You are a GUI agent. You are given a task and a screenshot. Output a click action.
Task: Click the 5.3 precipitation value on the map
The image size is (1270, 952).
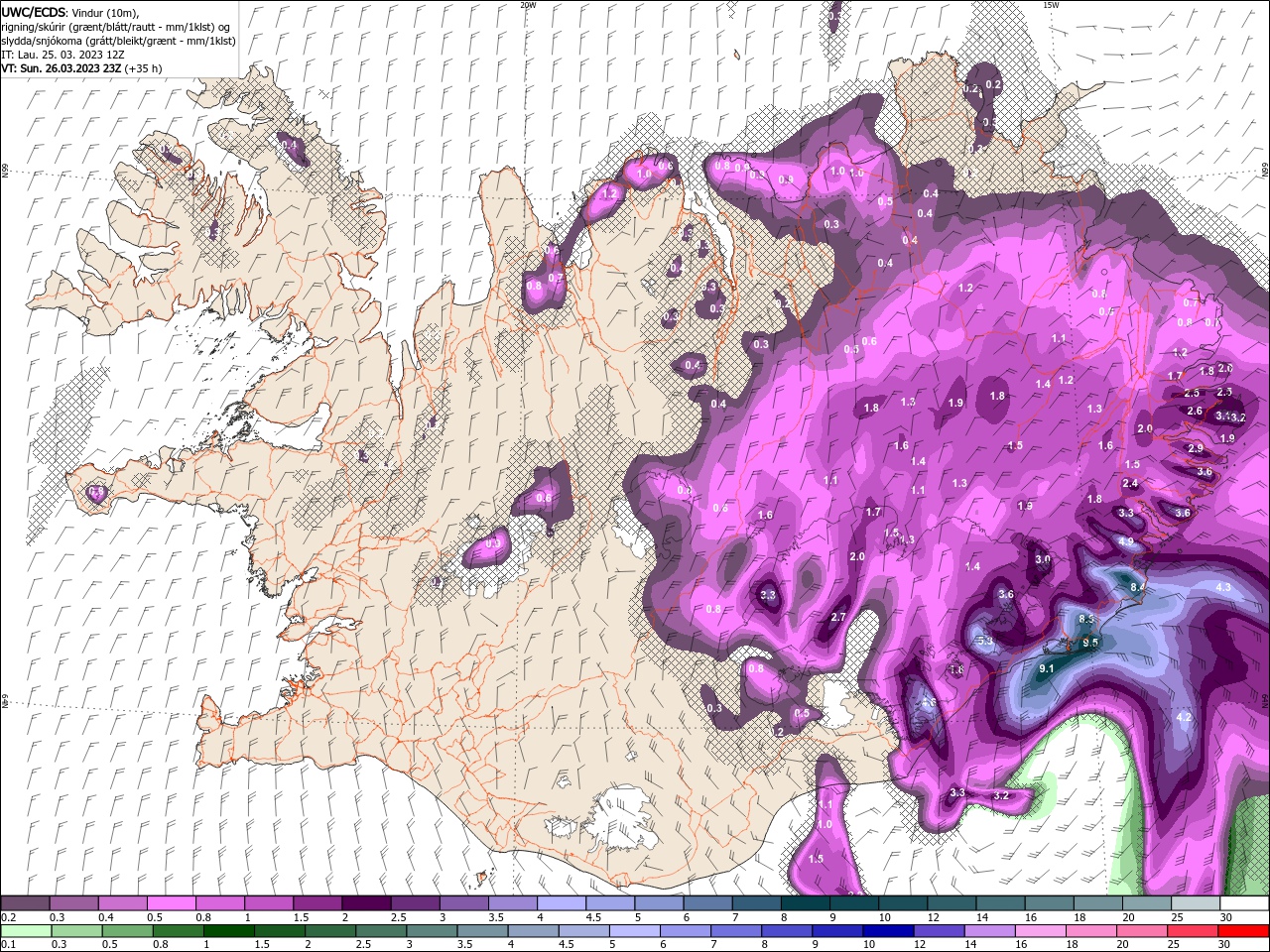point(984,642)
